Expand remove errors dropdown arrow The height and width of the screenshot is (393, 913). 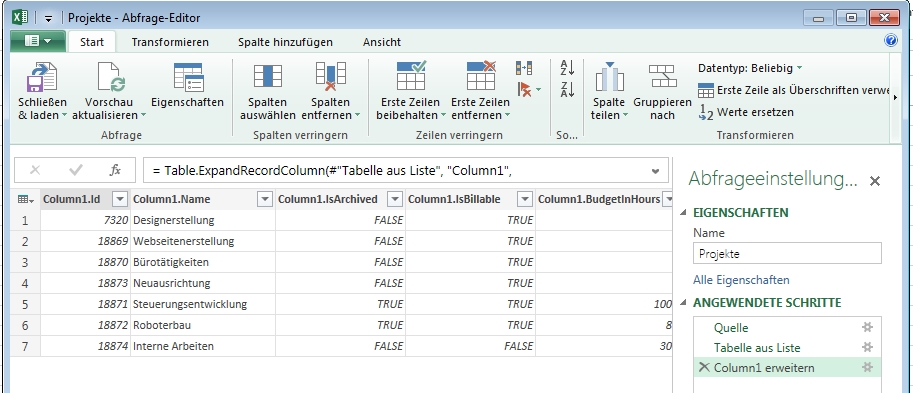coord(539,90)
